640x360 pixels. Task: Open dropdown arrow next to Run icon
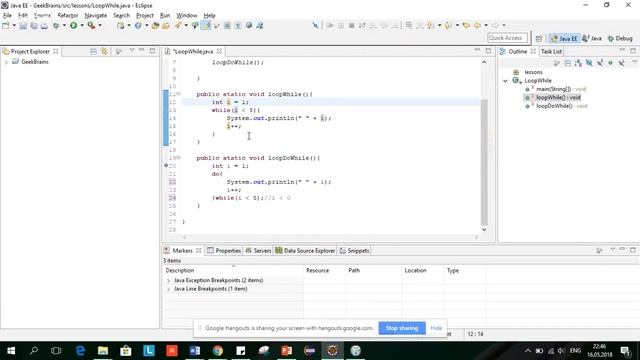pyautogui.click(x=82, y=25)
